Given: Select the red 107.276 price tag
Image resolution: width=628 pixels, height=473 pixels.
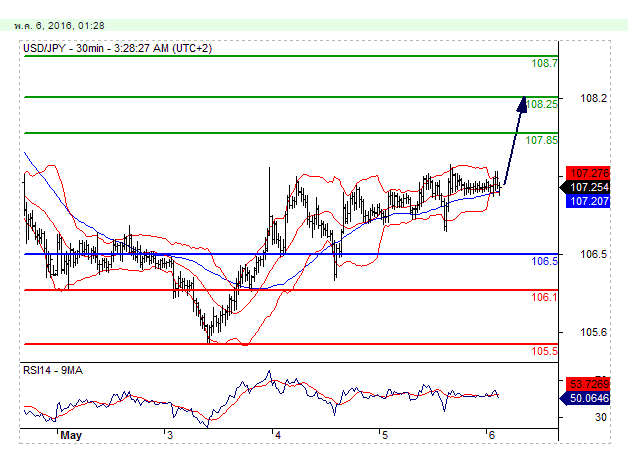Looking at the screenshot, I should coord(586,173).
